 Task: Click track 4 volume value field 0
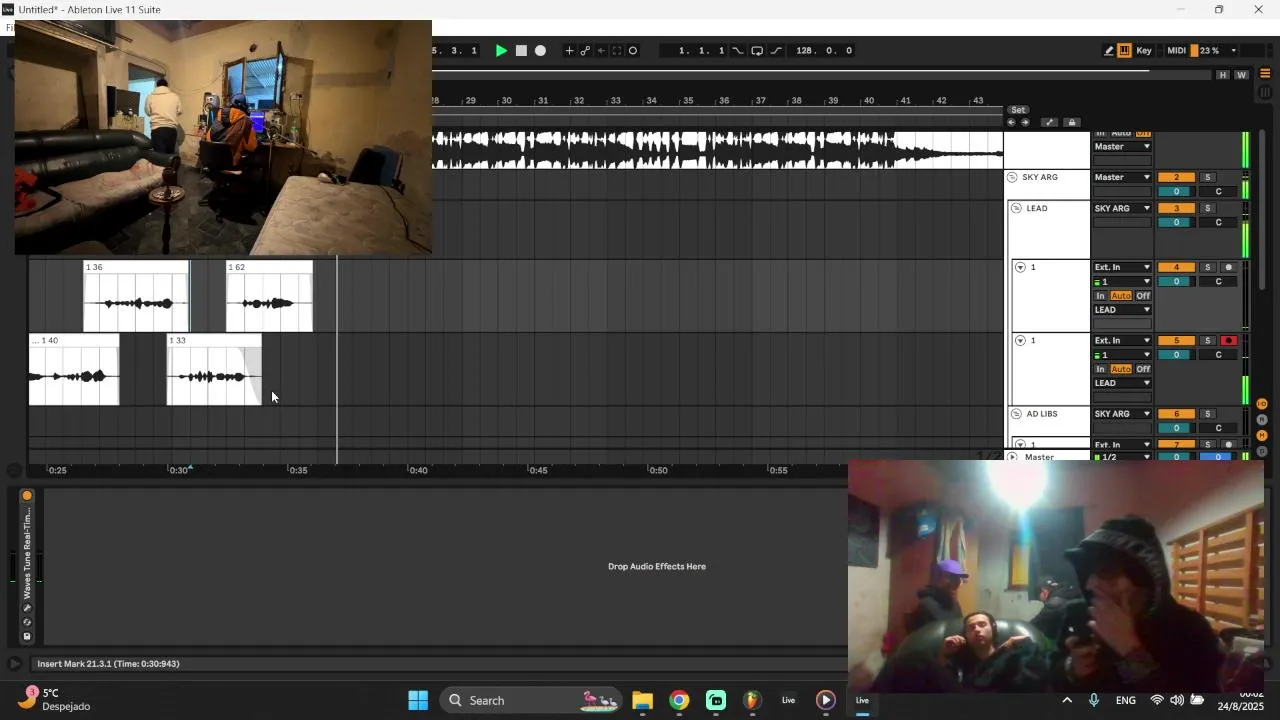coord(1176,282)
